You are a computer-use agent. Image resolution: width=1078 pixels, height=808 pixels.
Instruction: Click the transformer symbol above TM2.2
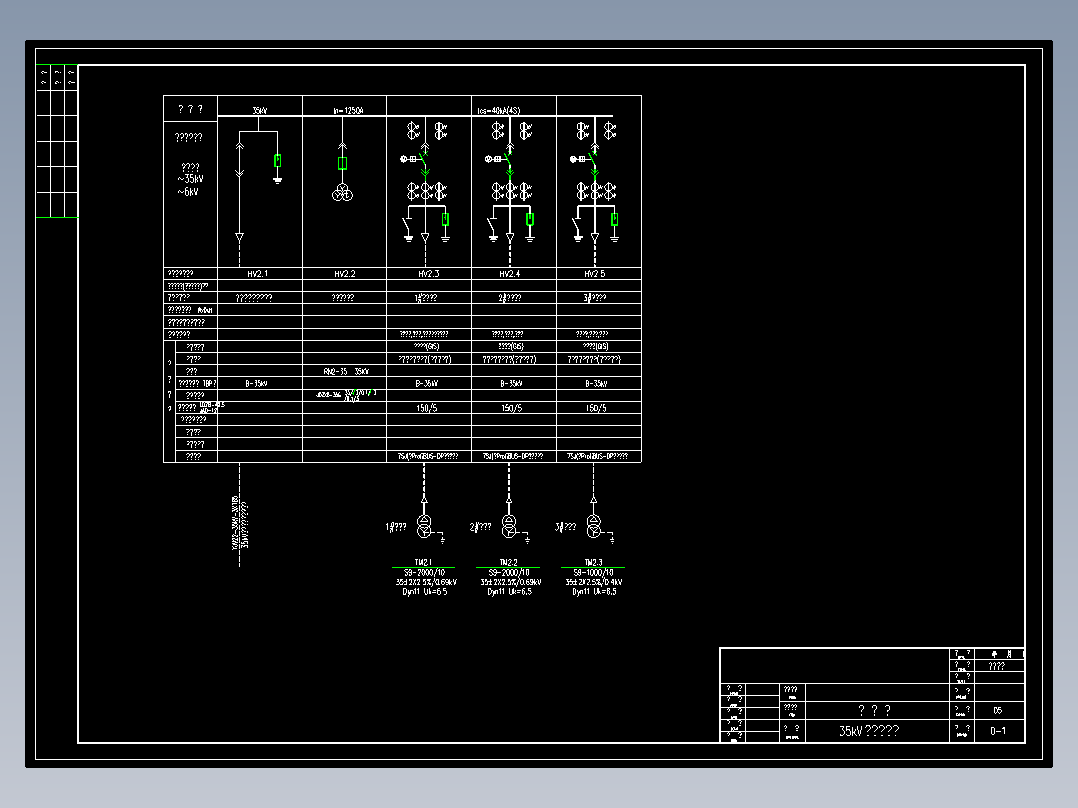pyautogui.click(x=509, y=526)
